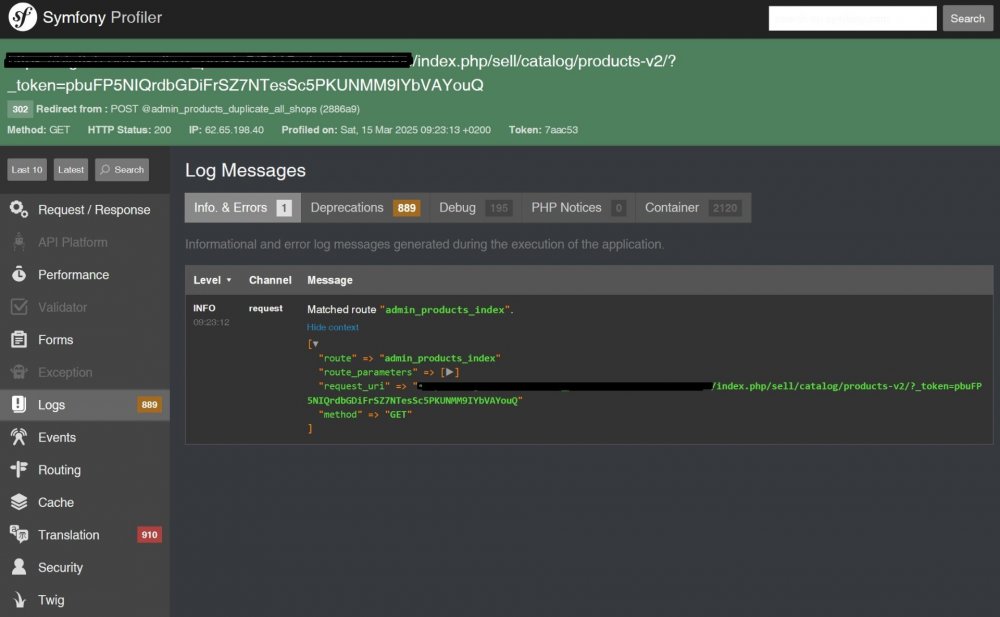Expand the route_parameters array
The image size is (1000, 617).
pos(450,371)
